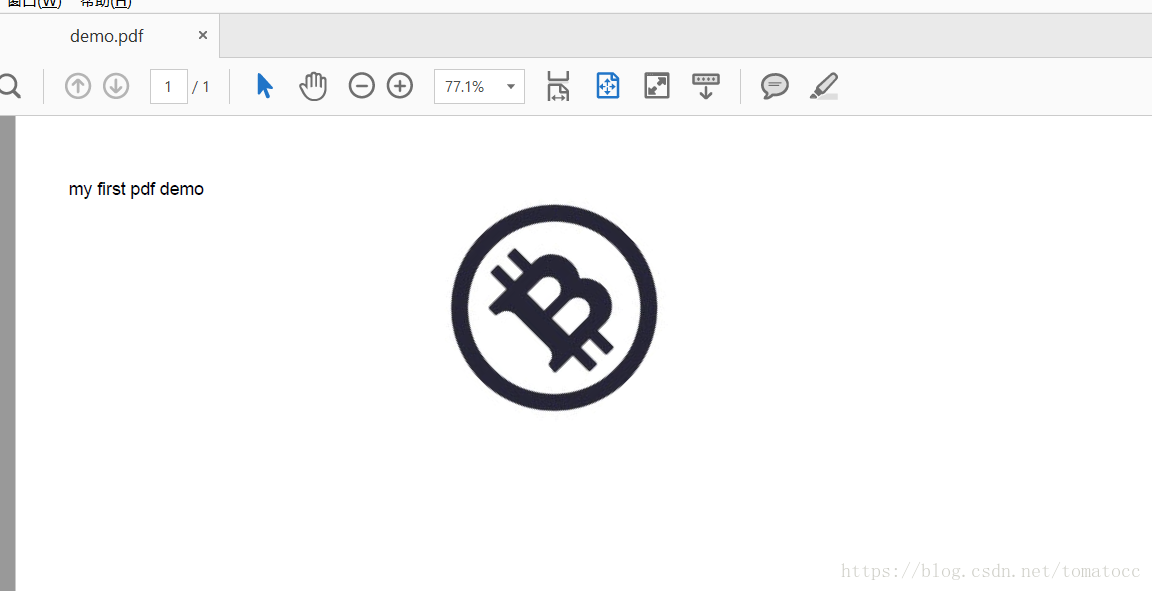
Task: Go to previous page arrow
Action: [x=77, y=86]
